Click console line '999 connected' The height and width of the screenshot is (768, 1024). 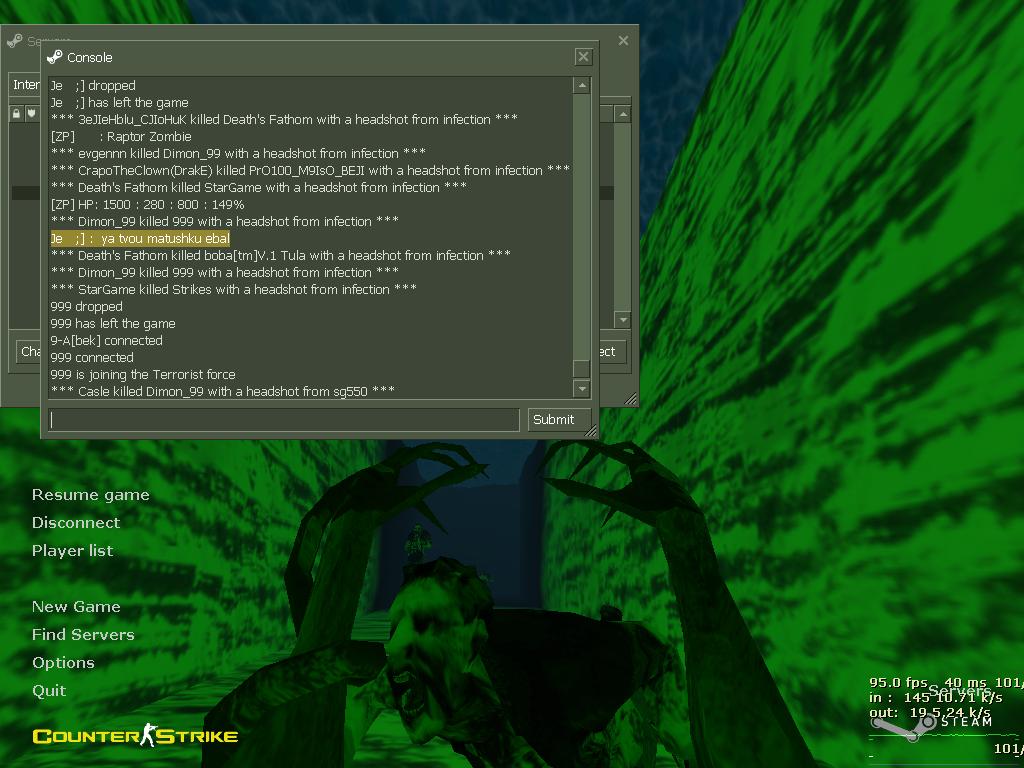point(92,357)
